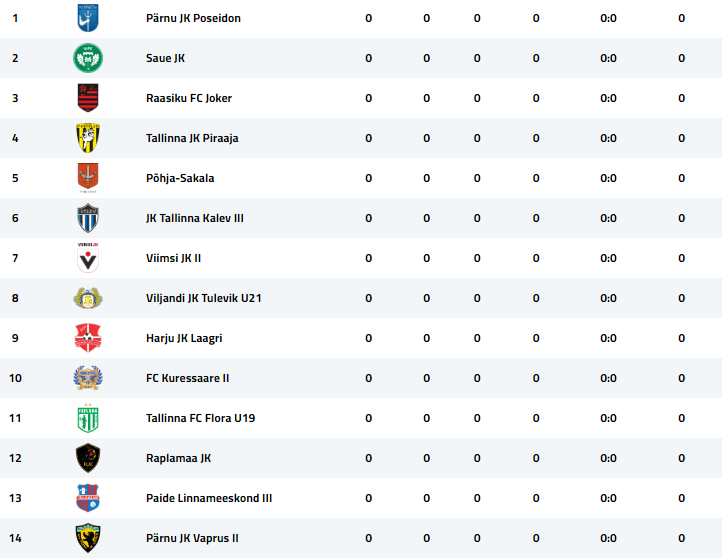This screenshot has height=560, width=722.
Task: Click JK Tallinna Kalev III striped crest
Action: tap(88, 218)
